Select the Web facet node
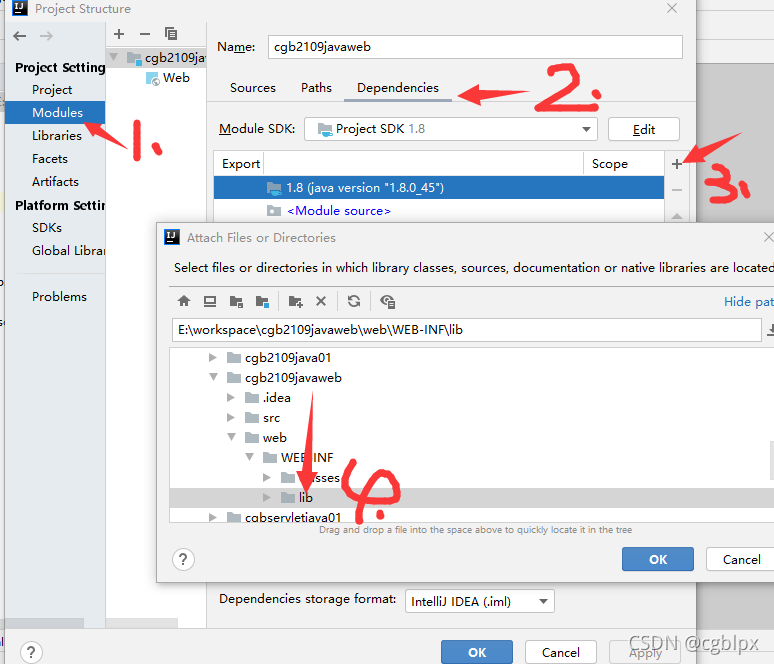 (168, 78)
